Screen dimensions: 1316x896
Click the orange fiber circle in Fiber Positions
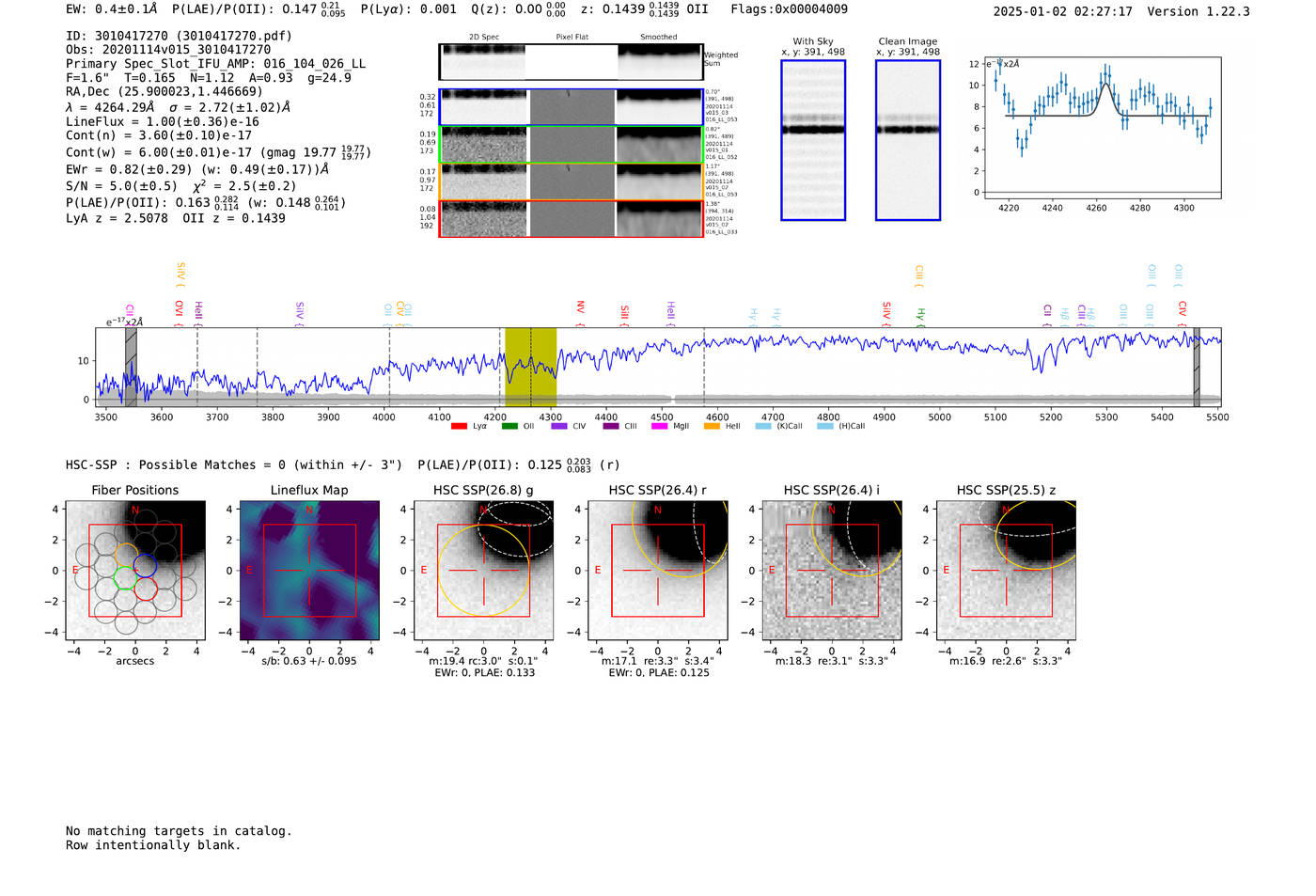click(x=125, y=555)
